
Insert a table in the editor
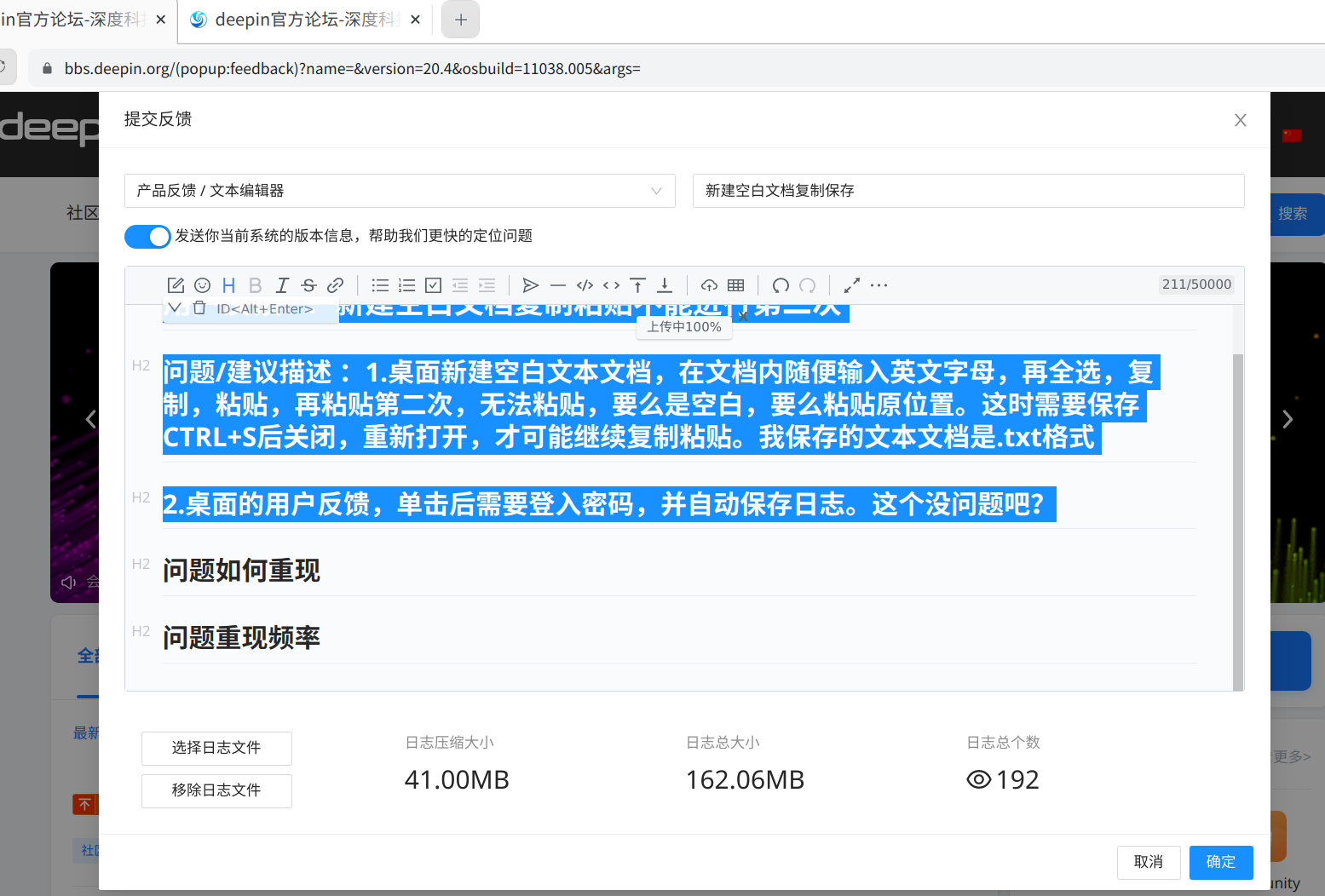[736, 285]
